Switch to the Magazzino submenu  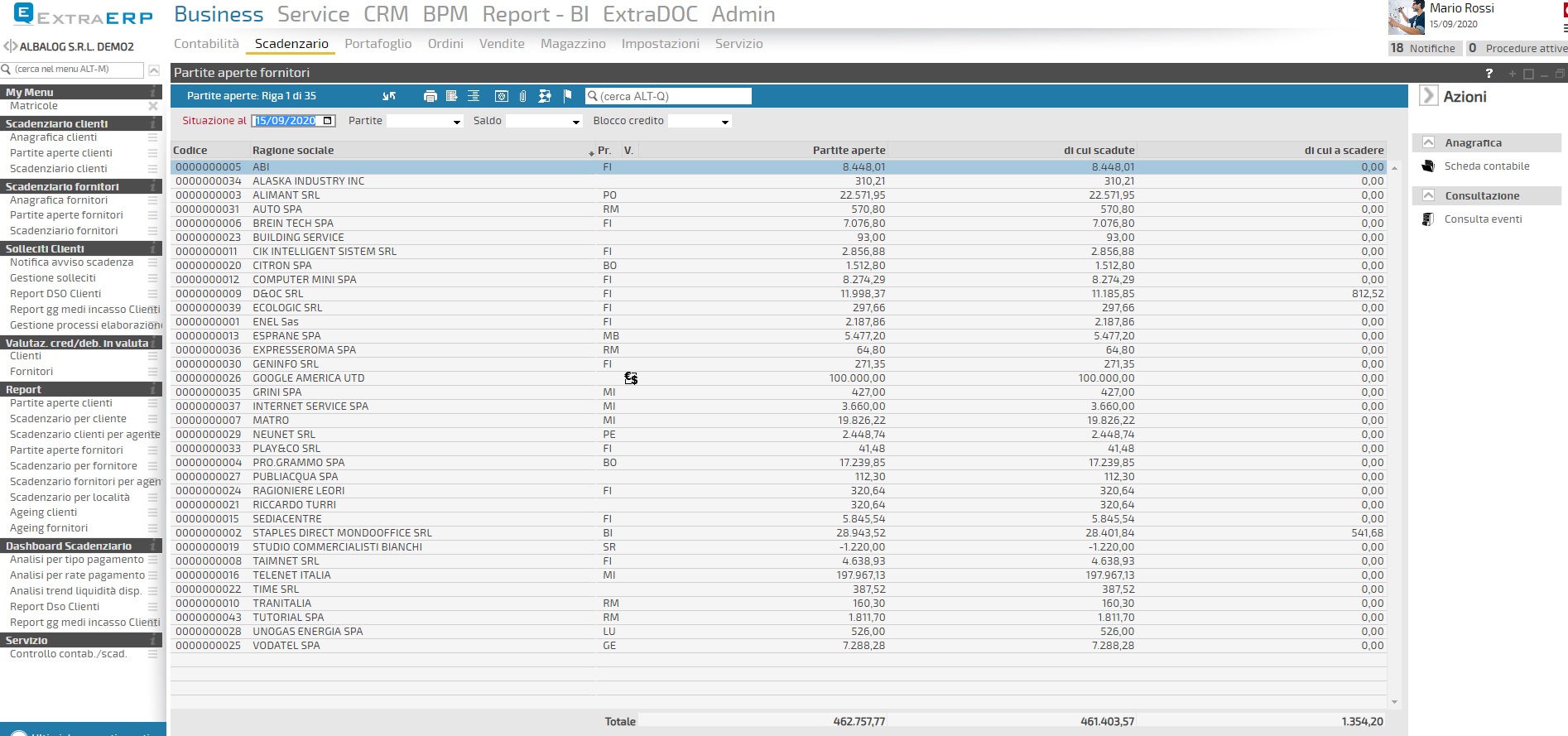(573, 44)
